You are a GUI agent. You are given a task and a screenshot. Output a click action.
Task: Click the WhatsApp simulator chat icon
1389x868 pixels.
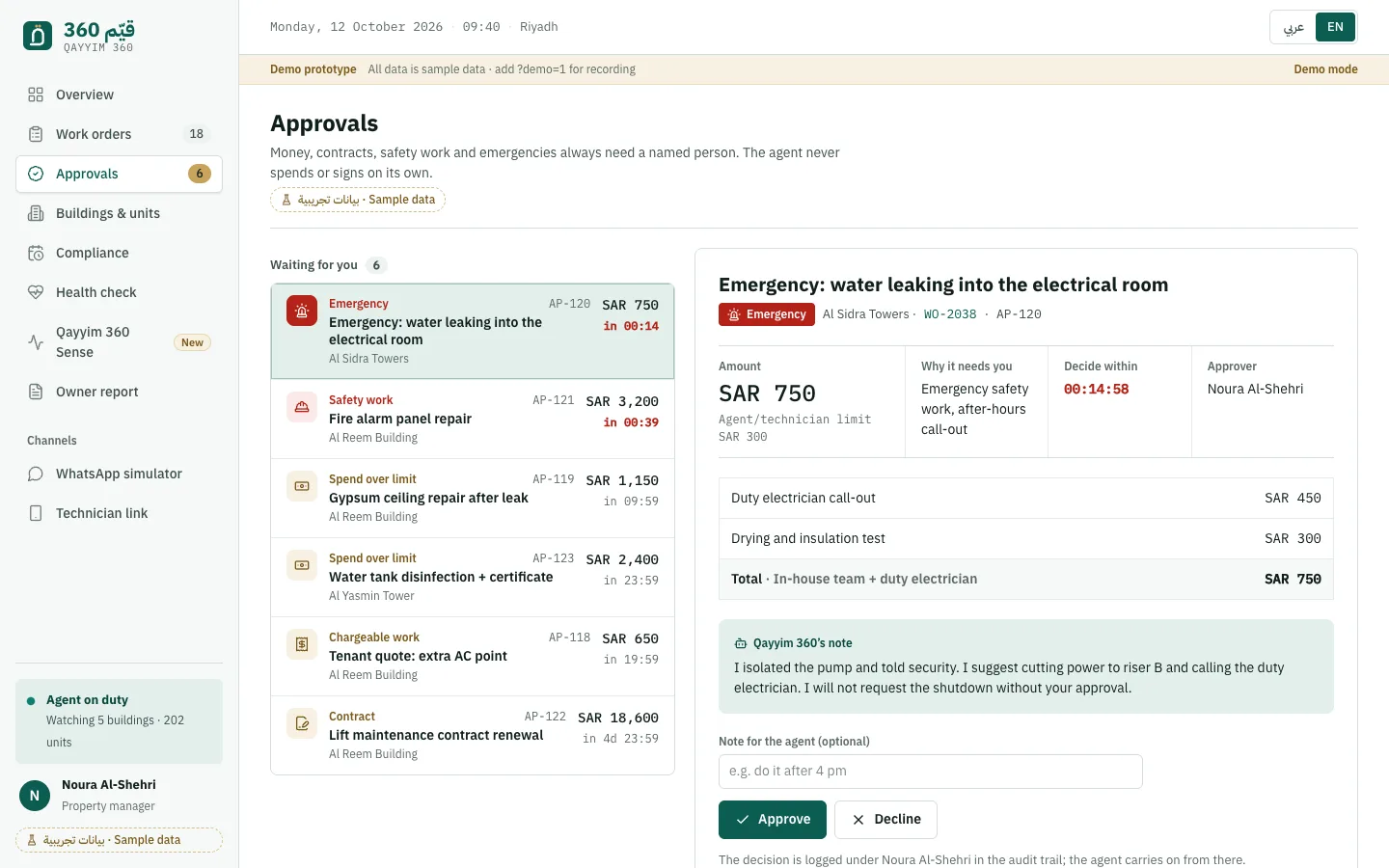tap(36, 474)
